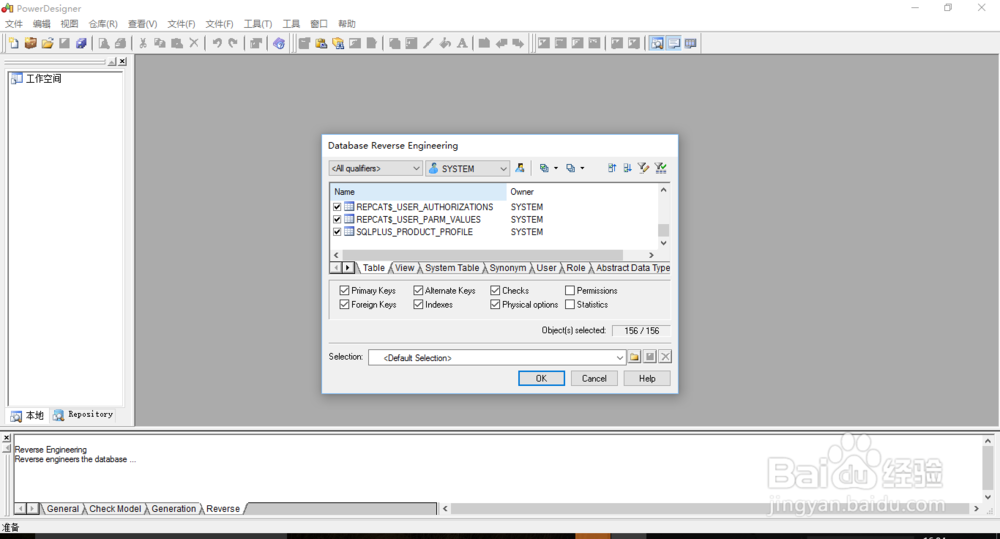Switch to the View tab
1000x539 pixels.
[404, 268]
